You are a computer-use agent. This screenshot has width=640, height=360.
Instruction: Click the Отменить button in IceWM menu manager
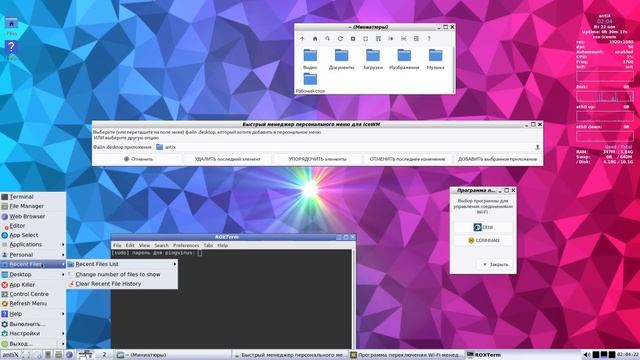[x=138, y=159]
